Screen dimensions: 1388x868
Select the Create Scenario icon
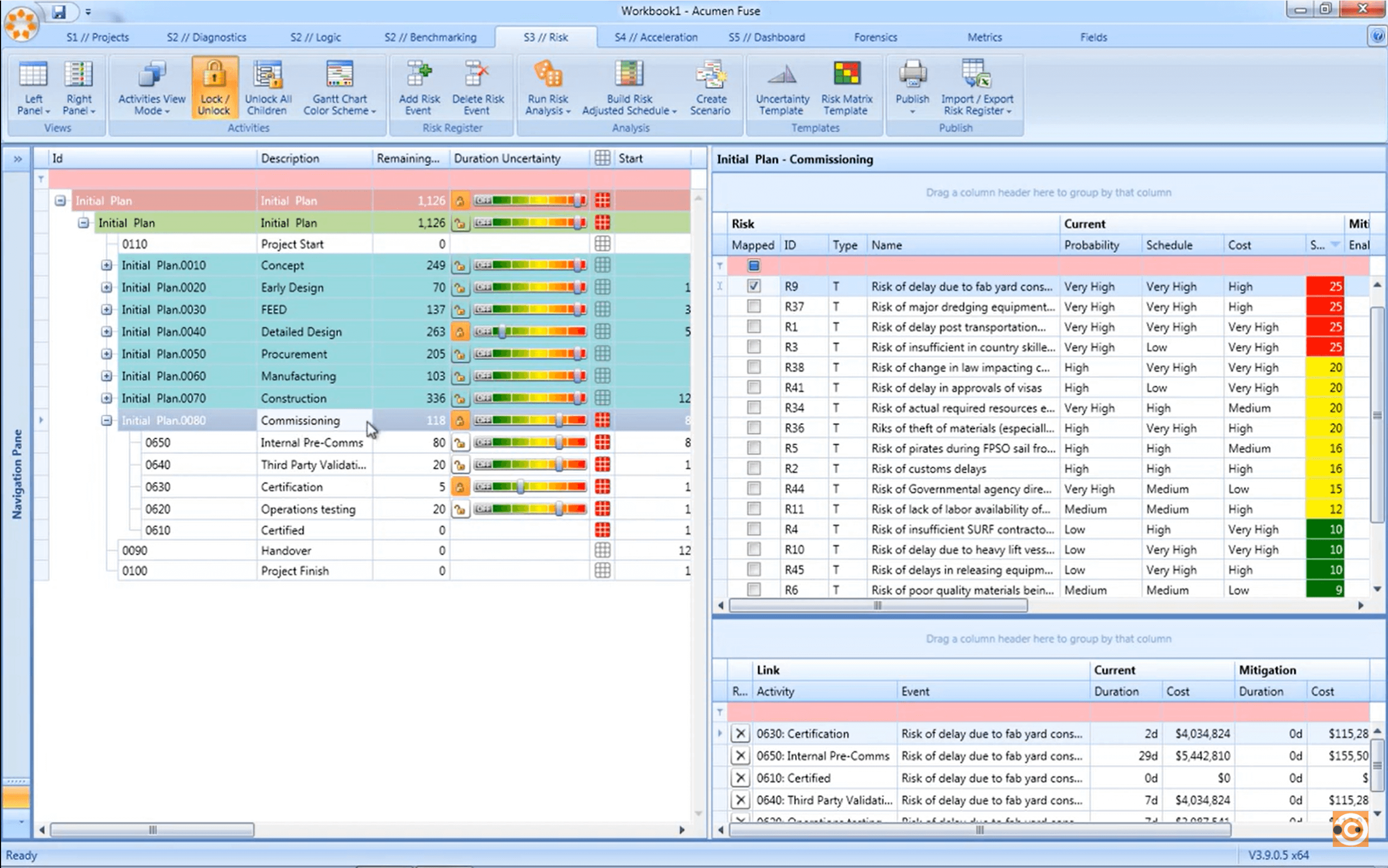[711, 87]
